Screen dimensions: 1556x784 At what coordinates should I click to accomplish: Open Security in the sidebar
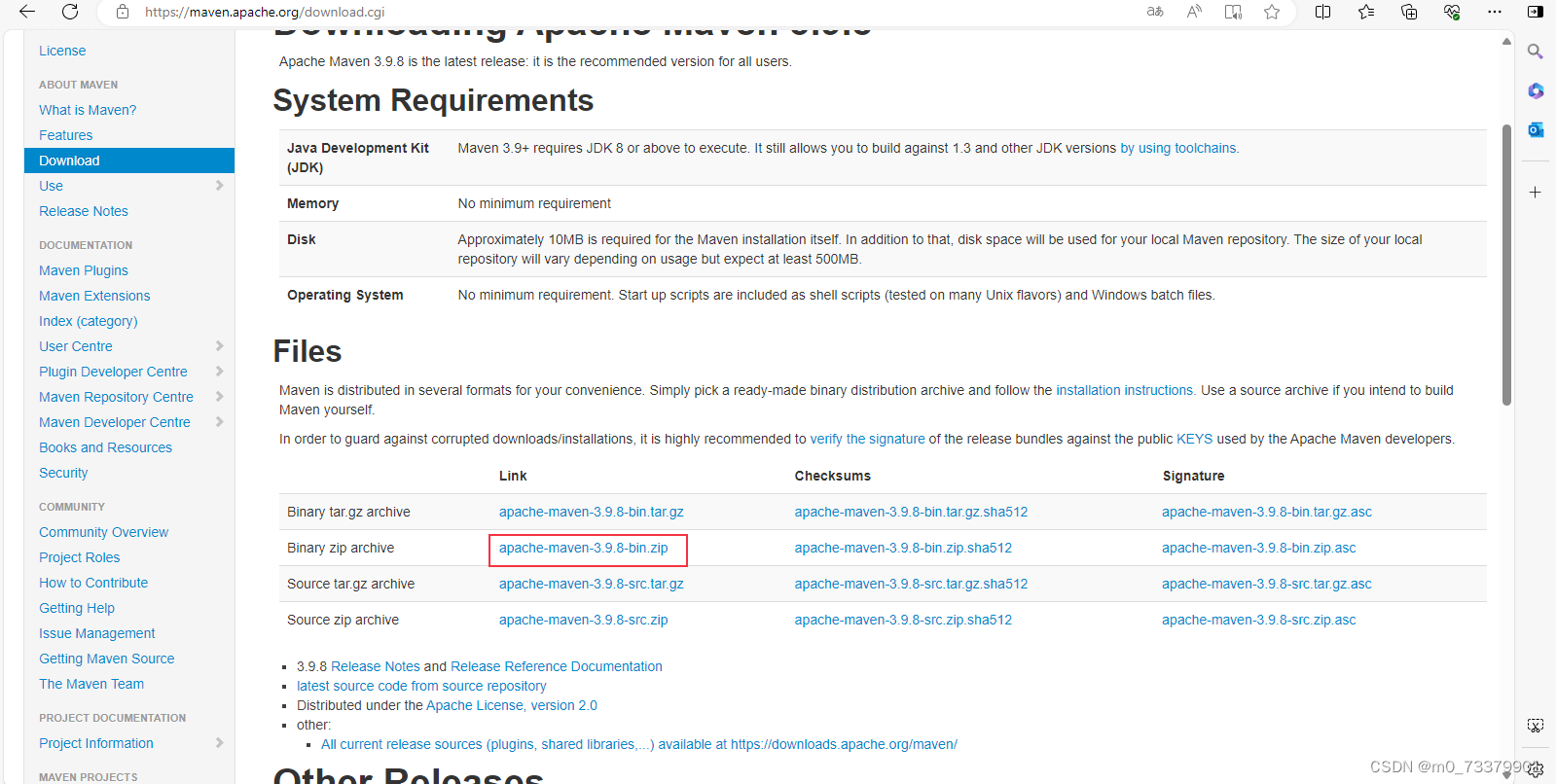click(63, 473)
